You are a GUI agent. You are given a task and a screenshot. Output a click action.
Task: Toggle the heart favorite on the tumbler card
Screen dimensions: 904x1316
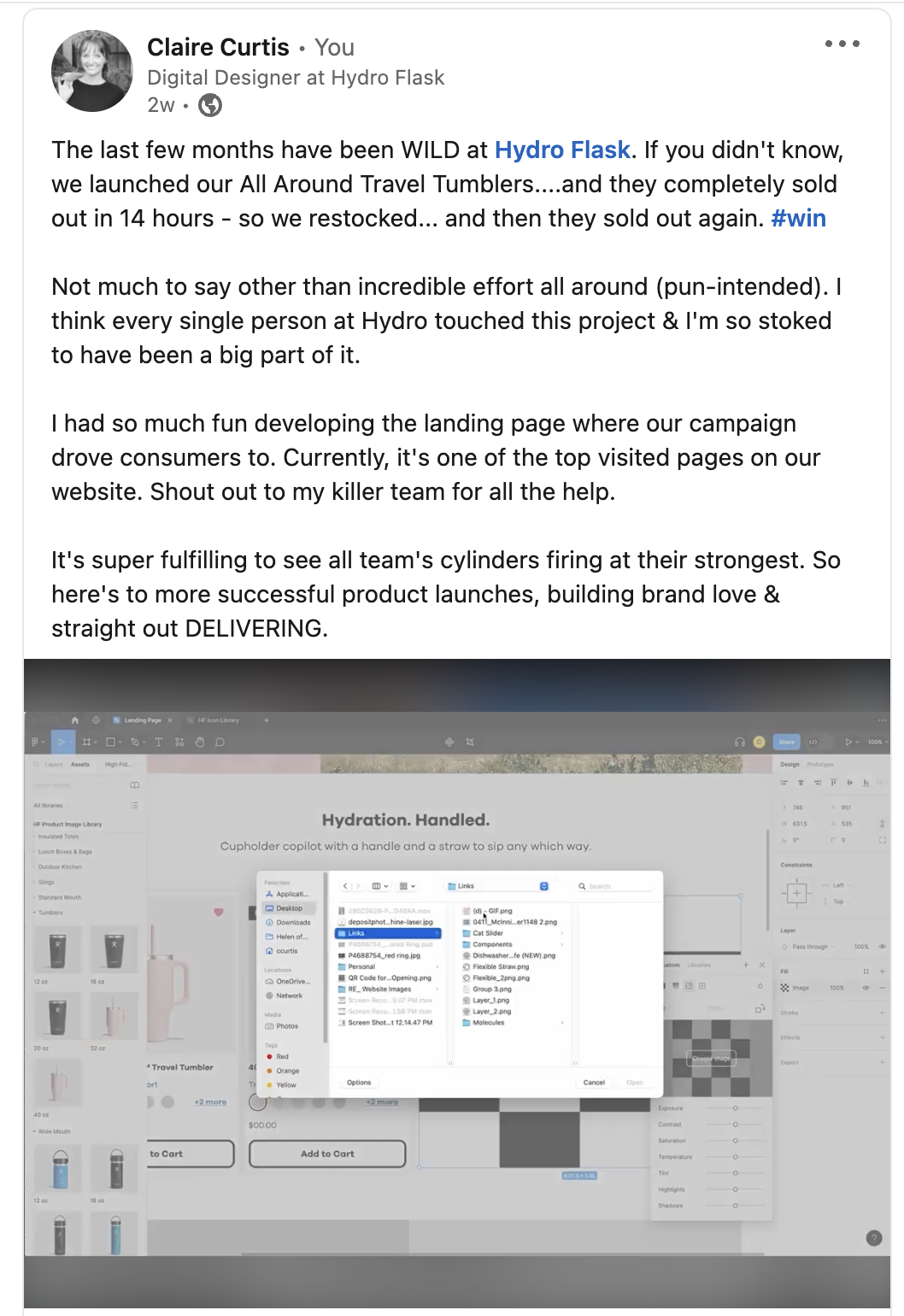tap(219, 912)
